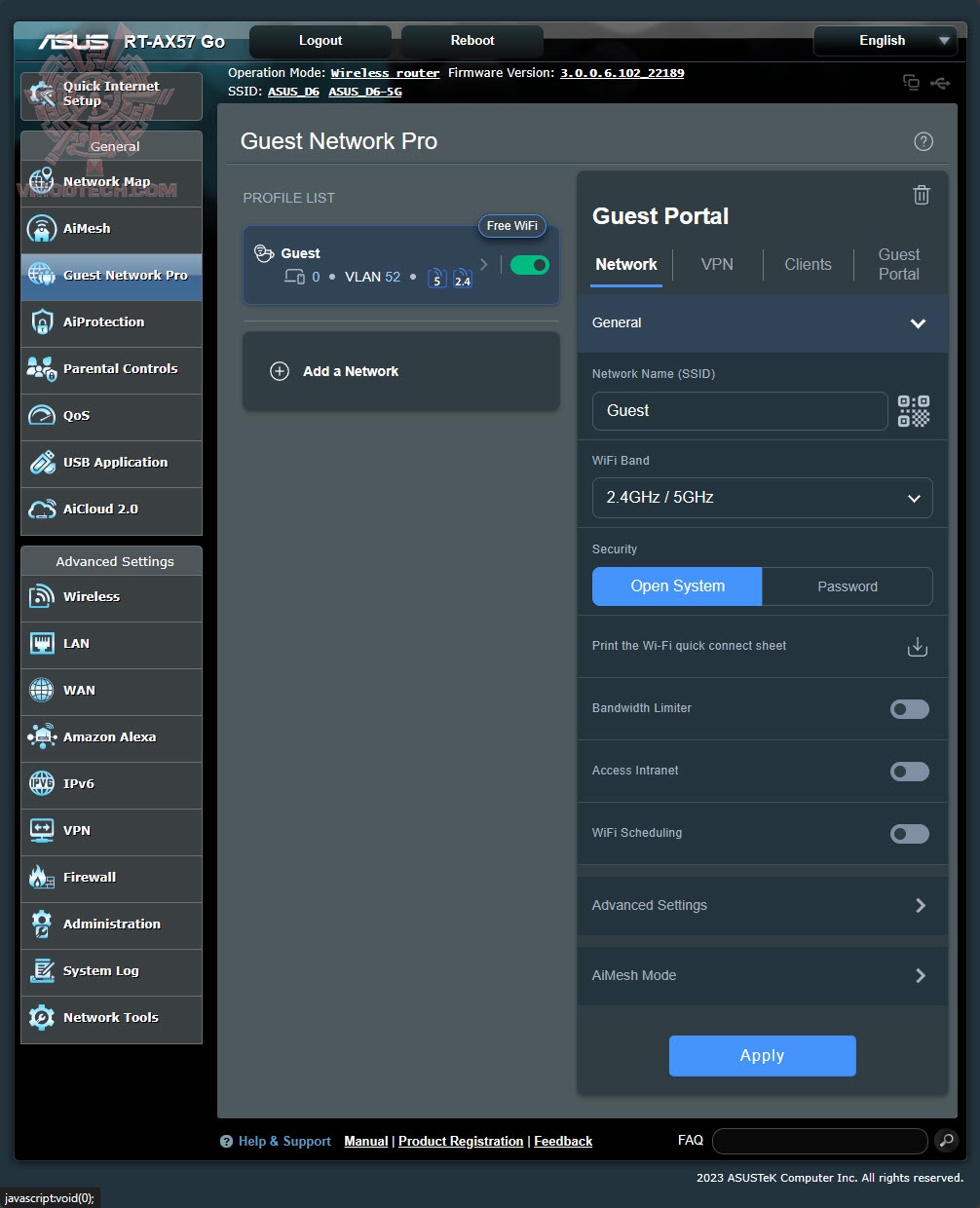Switch to the VPN tab in Guest Portal
This screenshot has height=1208, width=980.
click(x=717, y=265)
